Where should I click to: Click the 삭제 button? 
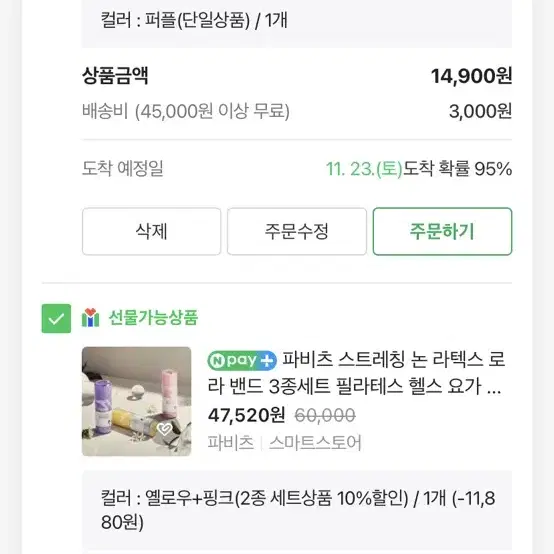(152, 231)
